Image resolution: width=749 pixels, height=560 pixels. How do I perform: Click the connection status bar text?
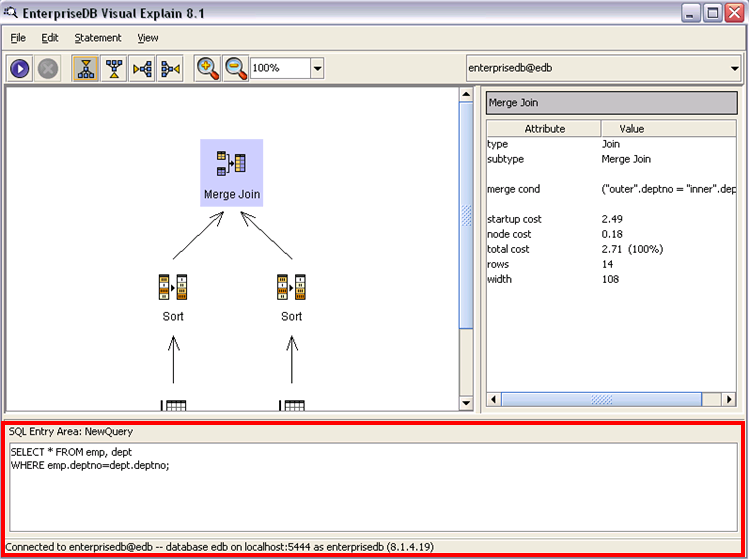click(x=219, y=547)
